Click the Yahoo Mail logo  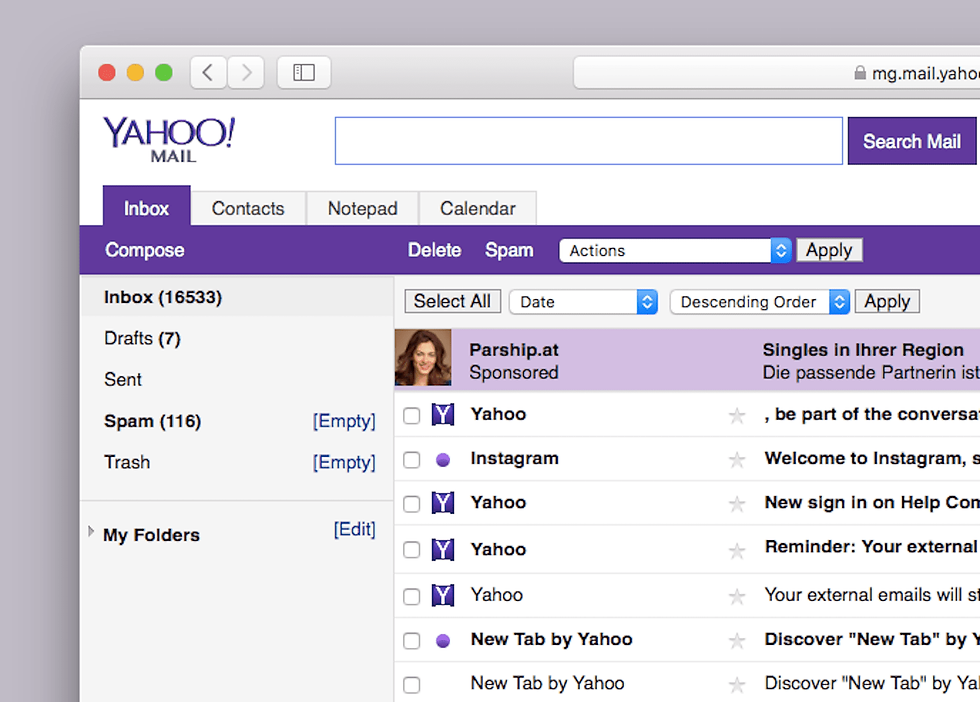tap(168, 138)
